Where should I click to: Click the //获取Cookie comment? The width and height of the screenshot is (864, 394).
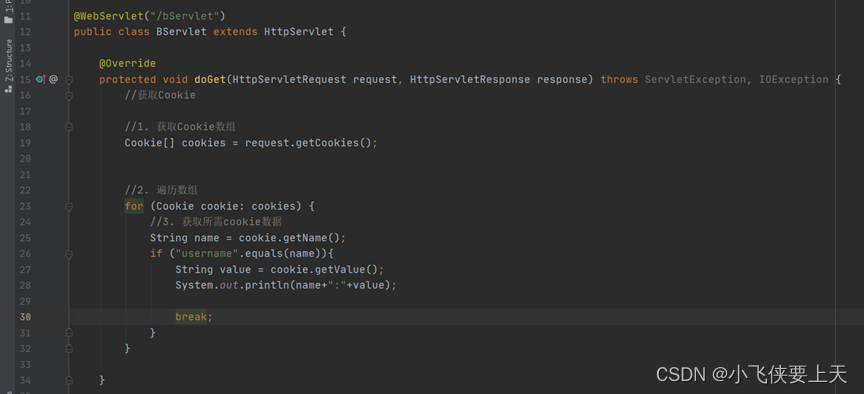pyautogui.click(x=160, y=95)
